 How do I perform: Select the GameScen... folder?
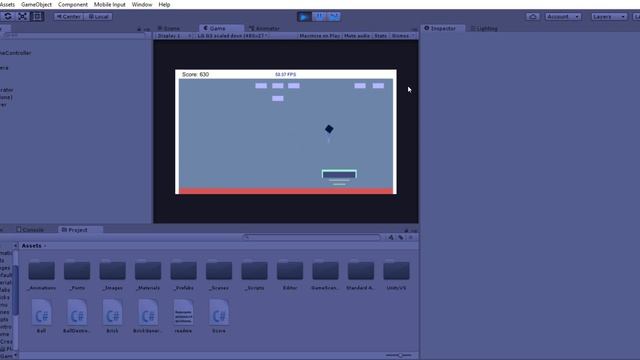325,274
